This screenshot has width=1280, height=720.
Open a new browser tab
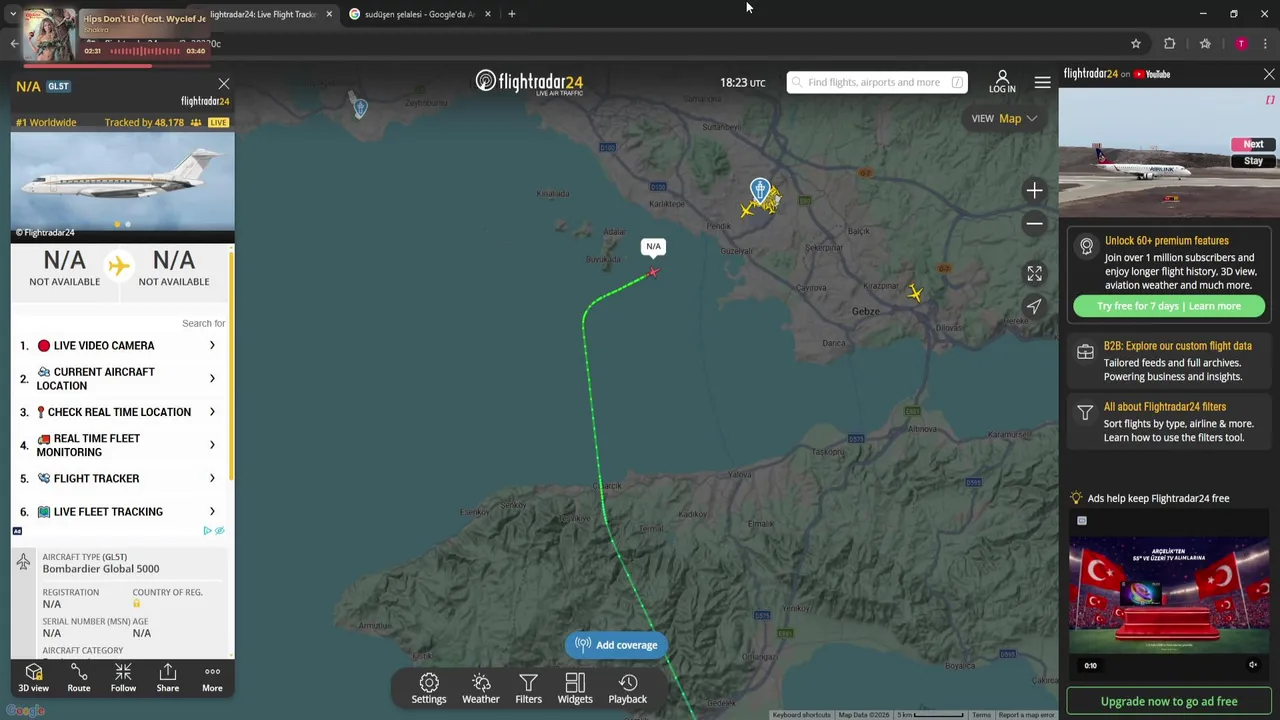(x=511, y=14)
